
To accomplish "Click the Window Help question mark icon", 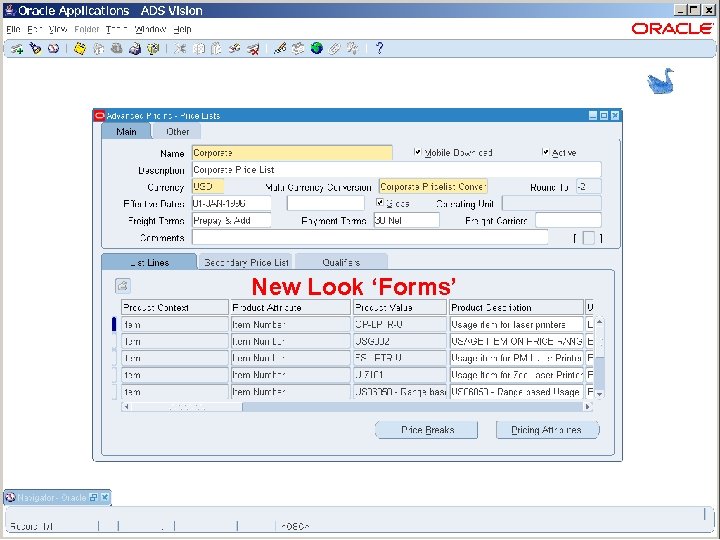I will 379,48.
